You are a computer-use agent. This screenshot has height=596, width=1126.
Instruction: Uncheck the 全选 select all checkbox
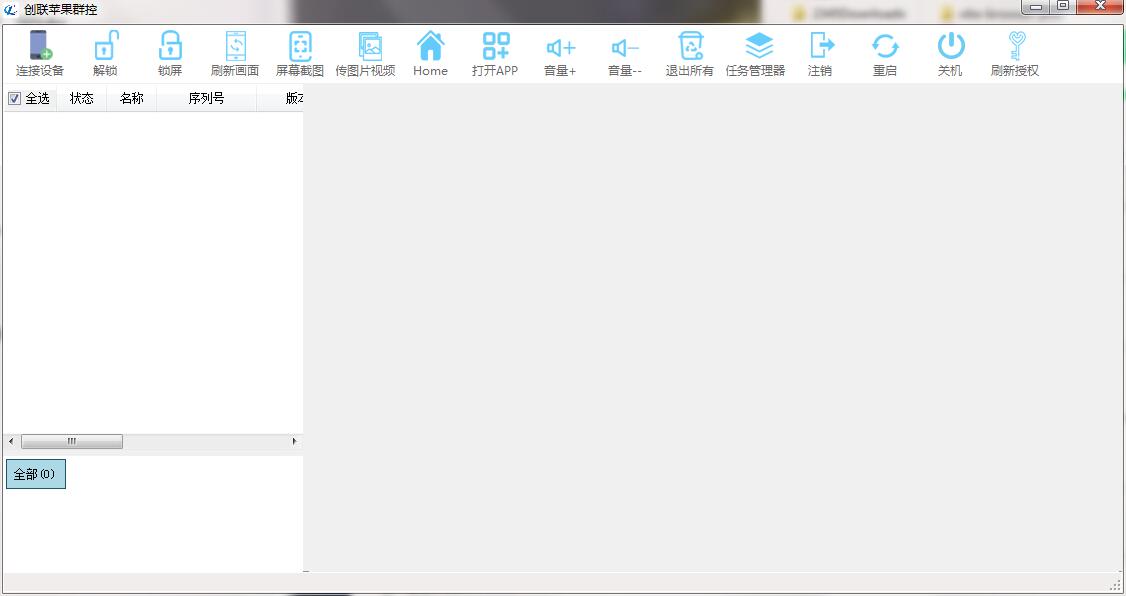[x=14, y=99]
